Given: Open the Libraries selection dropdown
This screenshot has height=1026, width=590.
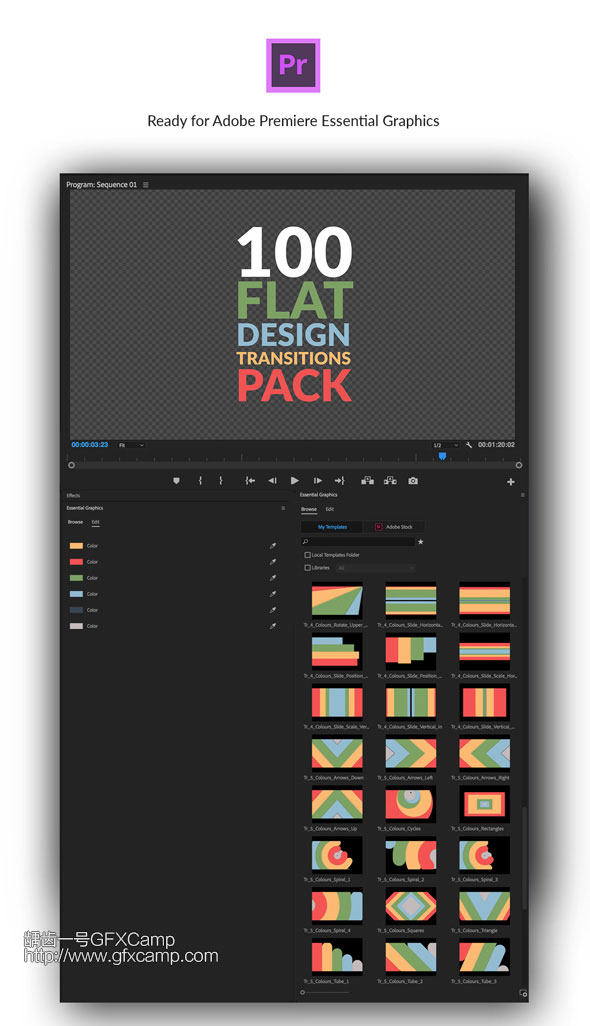Looking at the screenshot, I should click(375, 568).
